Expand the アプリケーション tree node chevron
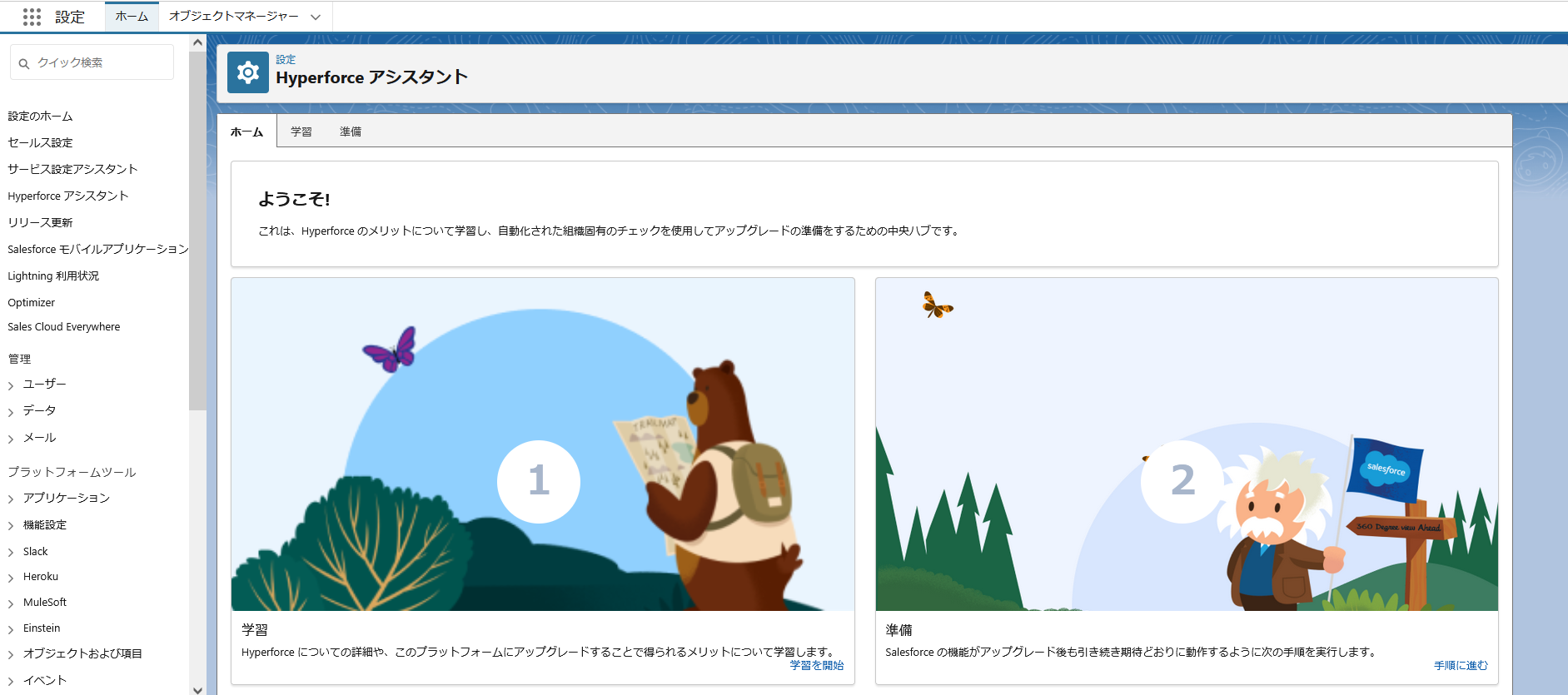Screen dimensions: 1568x695 click(11, 499)
